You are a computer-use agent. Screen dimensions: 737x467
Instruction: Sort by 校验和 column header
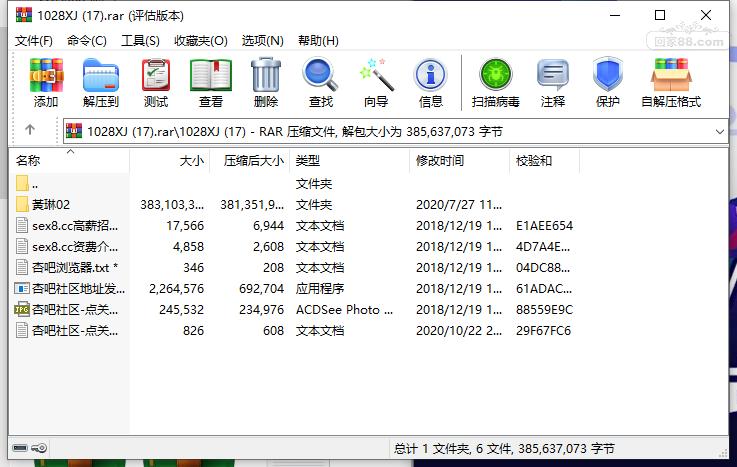545,161
